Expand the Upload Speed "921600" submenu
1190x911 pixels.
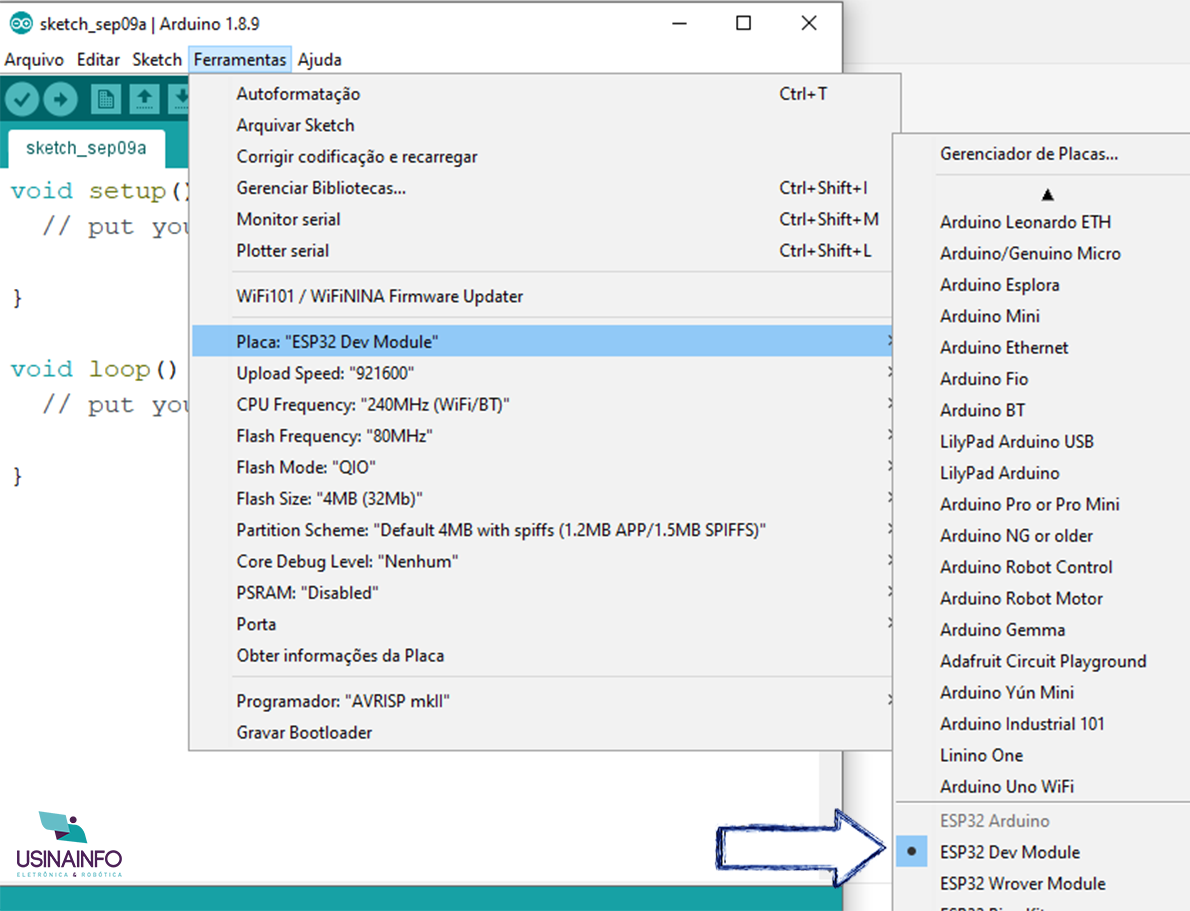(x=541, y=374)
